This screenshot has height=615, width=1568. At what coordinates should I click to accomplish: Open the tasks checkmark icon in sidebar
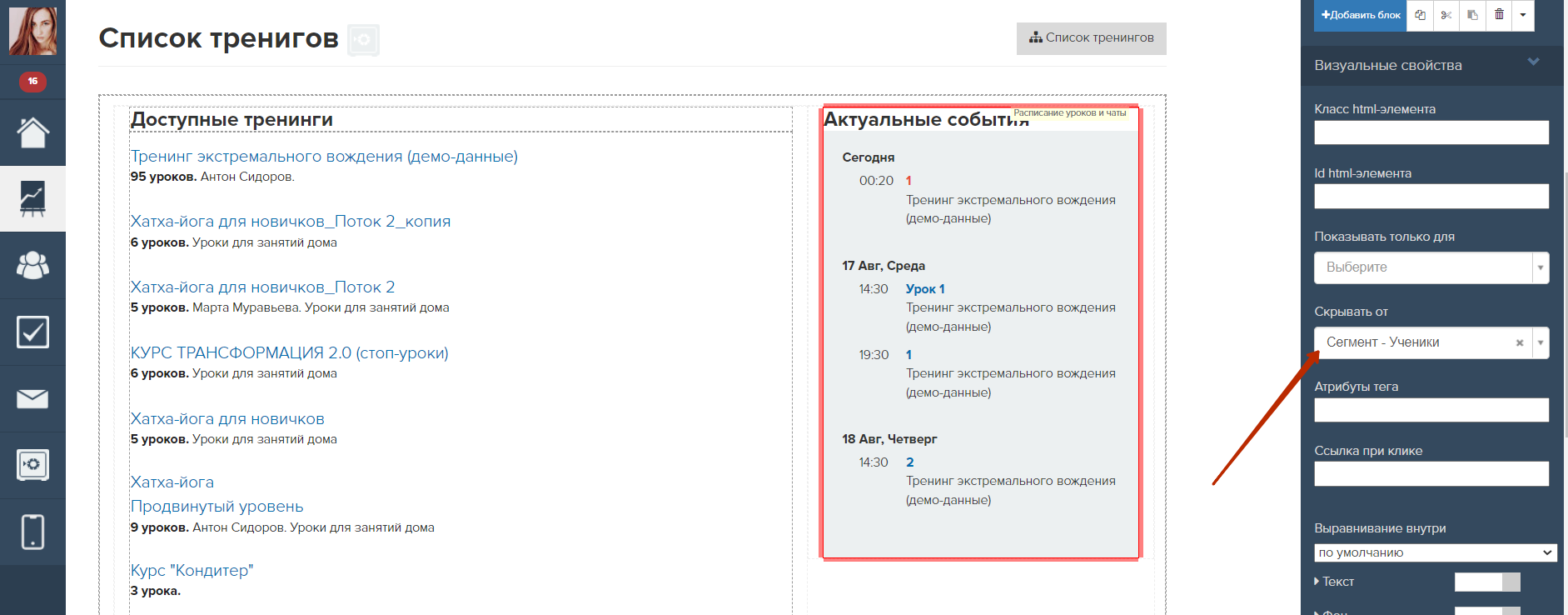[x=32, y=332]
